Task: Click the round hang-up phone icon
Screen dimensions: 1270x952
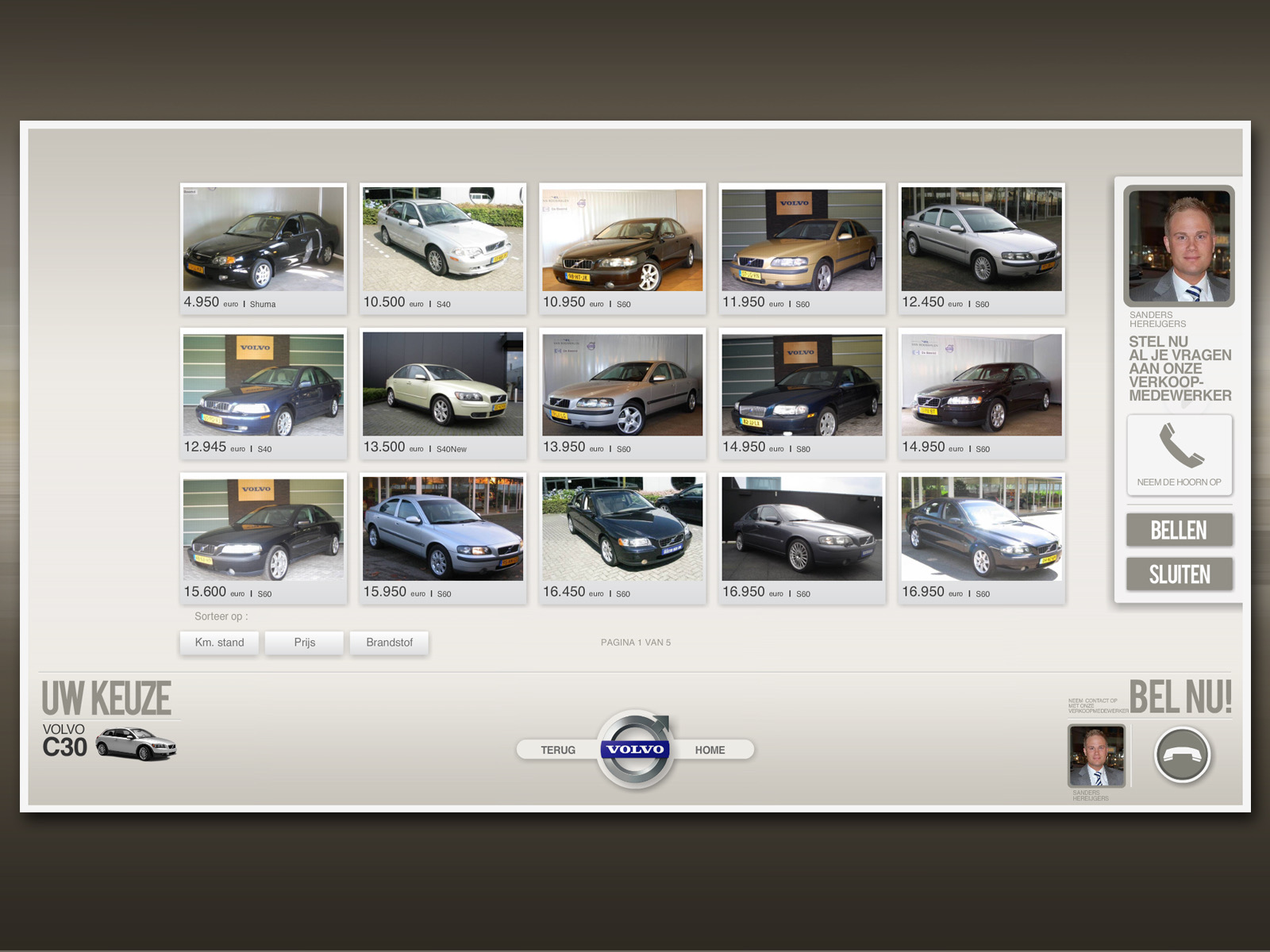Action: point(1182,754)
